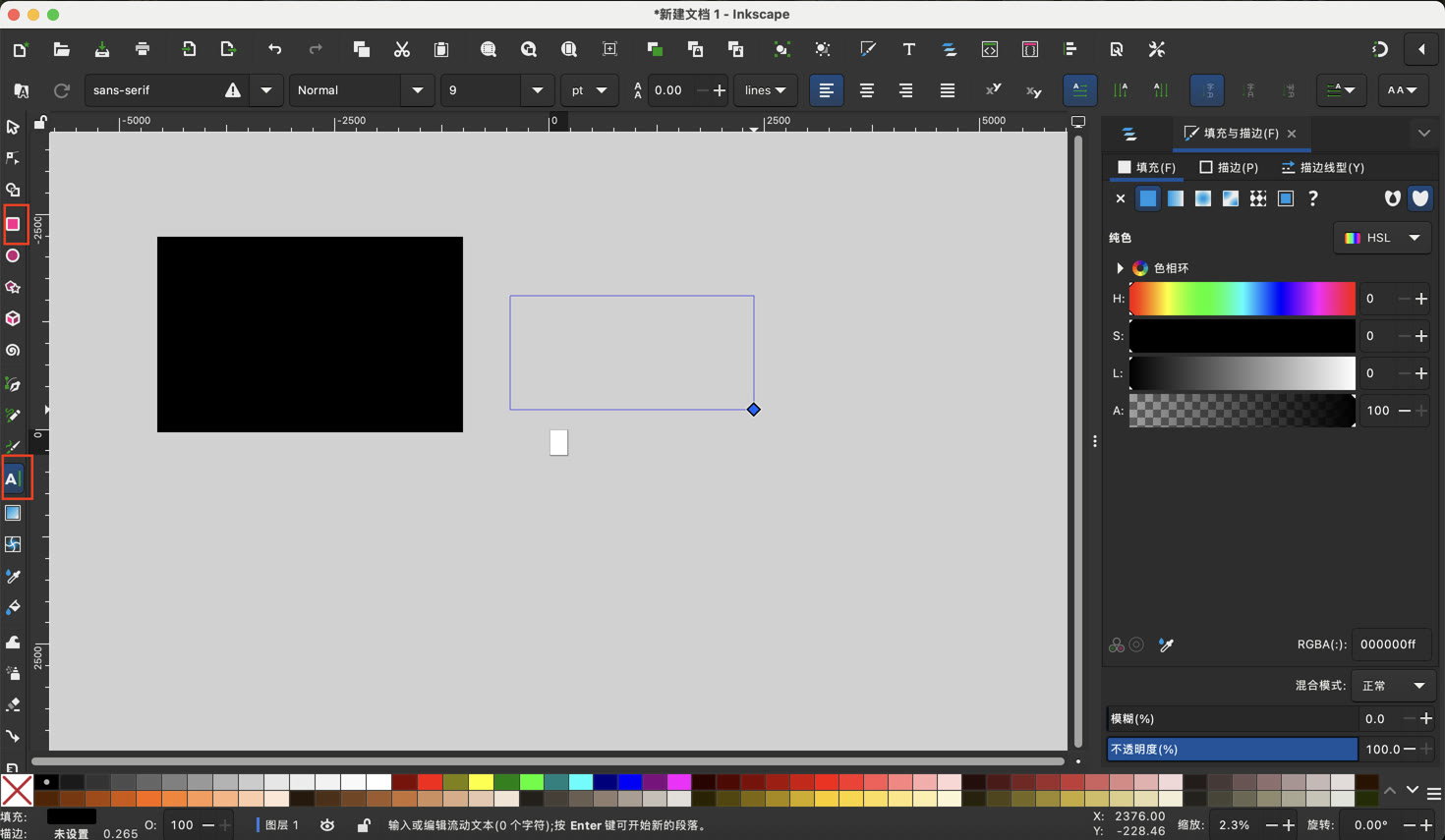The width and height of the screenshot is (1445, 840).
Task: Select the Rectangle tool
Action: pyautogui.click(x=15, y=225)
